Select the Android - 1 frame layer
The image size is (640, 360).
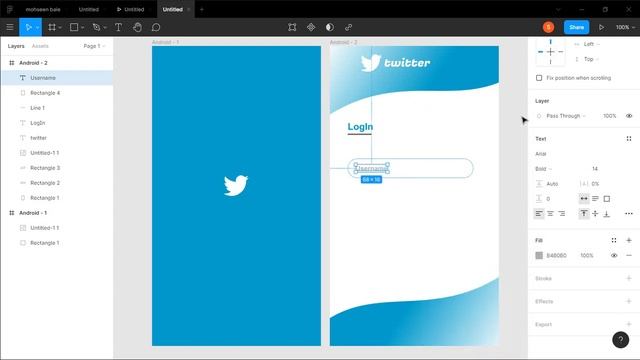click(x=57, y=213)
